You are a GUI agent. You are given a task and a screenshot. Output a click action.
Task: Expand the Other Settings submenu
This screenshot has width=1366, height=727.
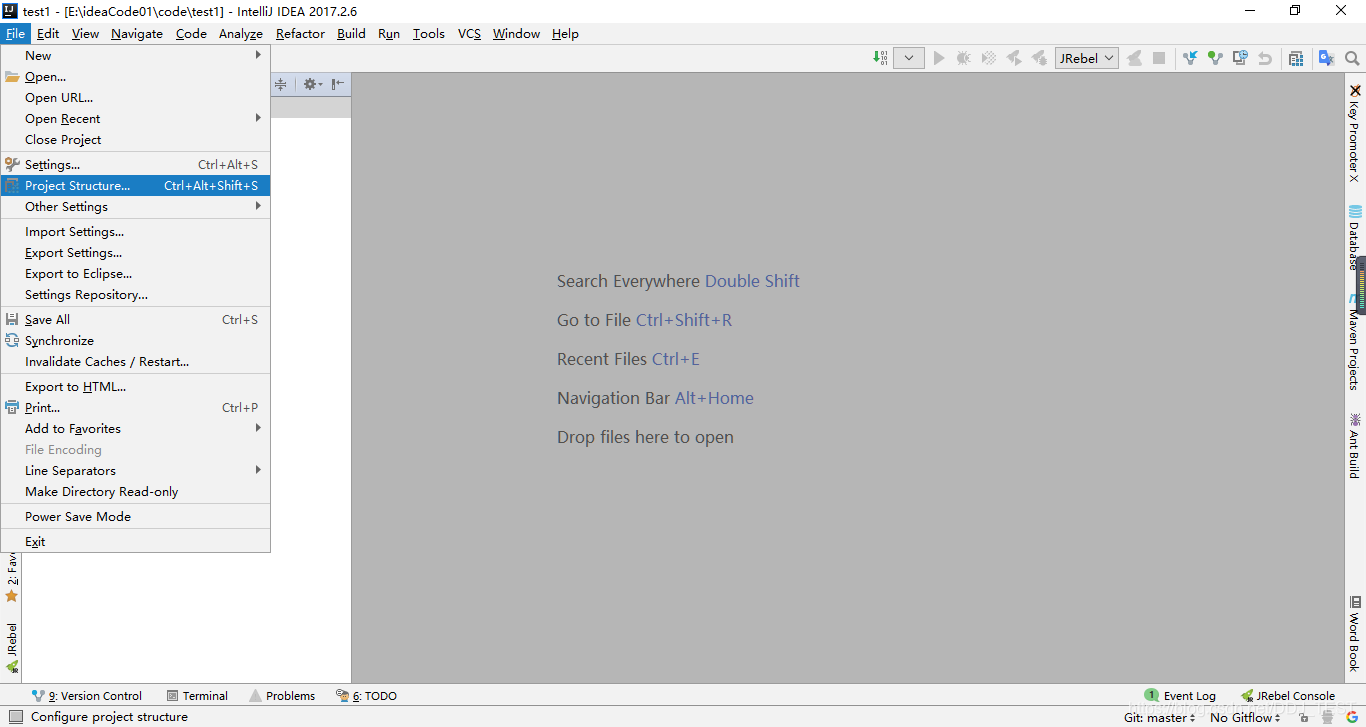pyautogui.click(x=136, y=207)
